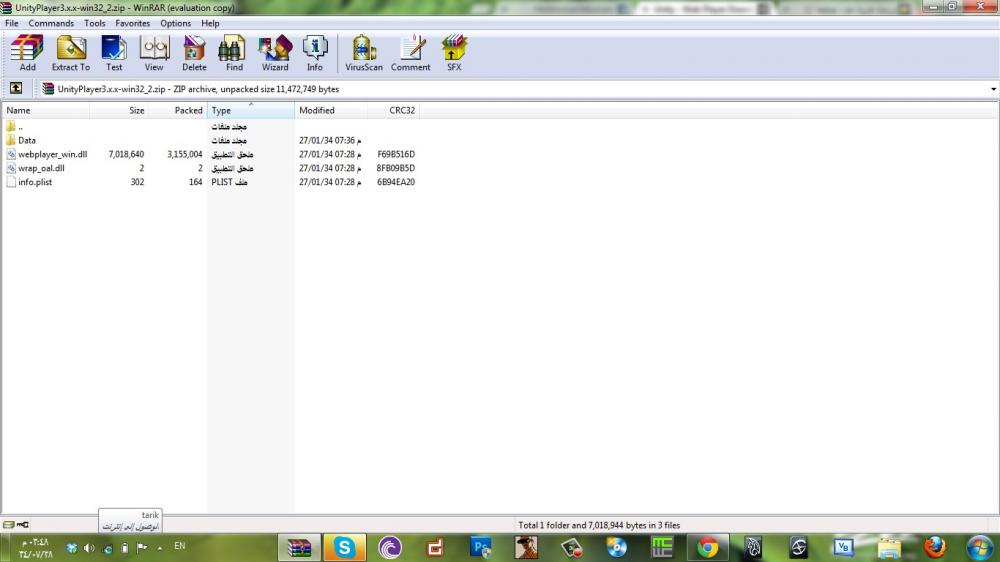
Task: Click the Dropbox tray icon
Action: click(71, 548)
